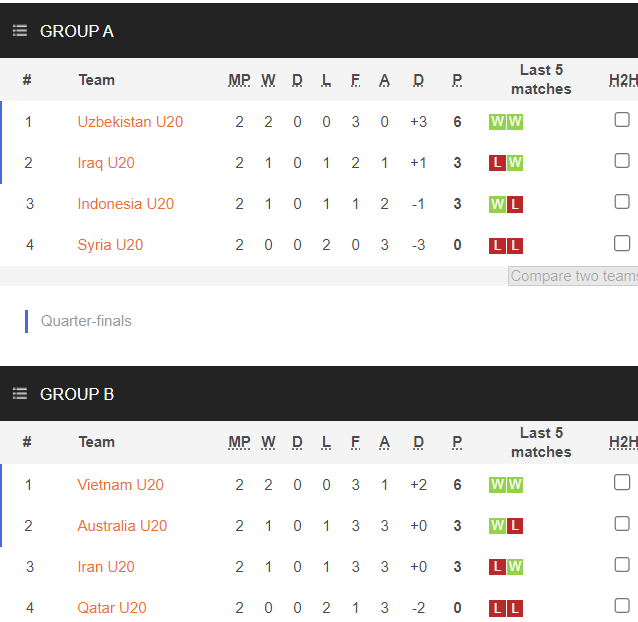Click the H2H column header in Group A
The width and height of the screenshot is (638, 622).
623,81
